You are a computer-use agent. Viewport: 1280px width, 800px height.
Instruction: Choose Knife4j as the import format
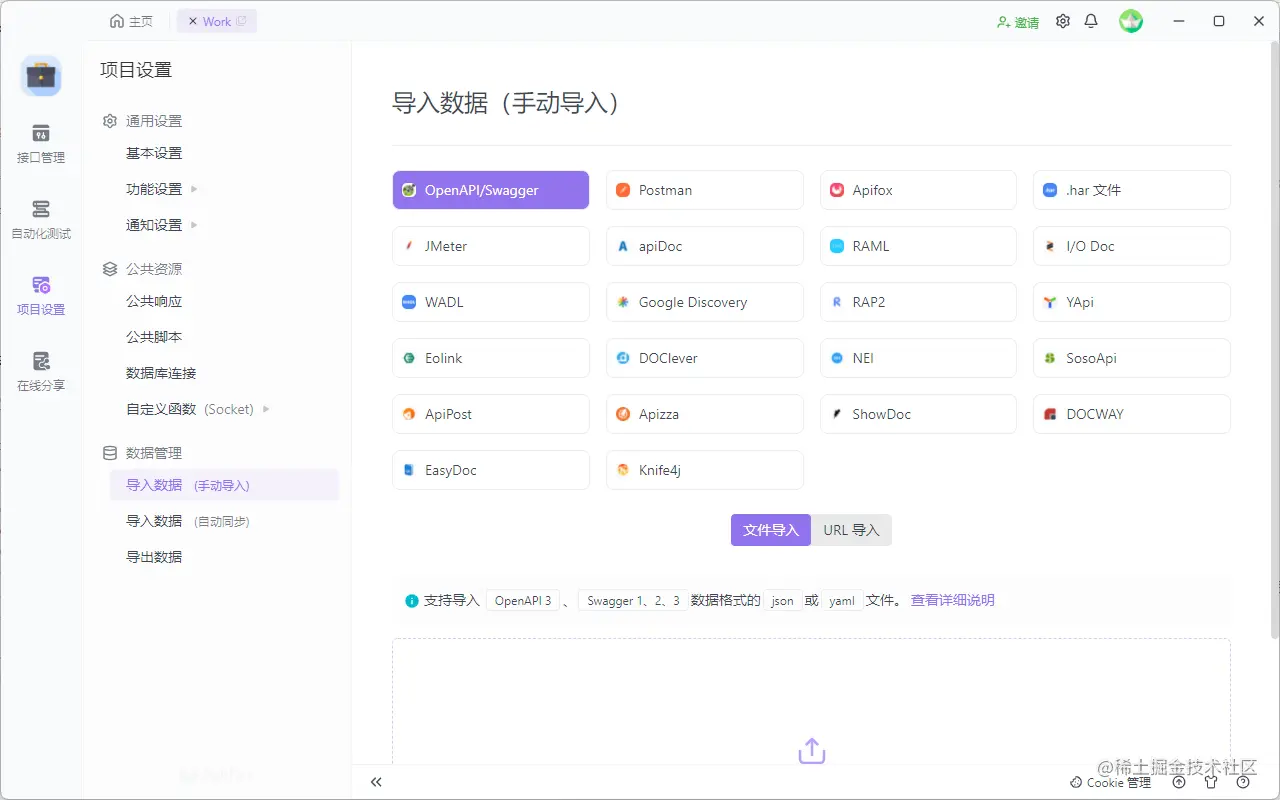[x=705, y=470]
